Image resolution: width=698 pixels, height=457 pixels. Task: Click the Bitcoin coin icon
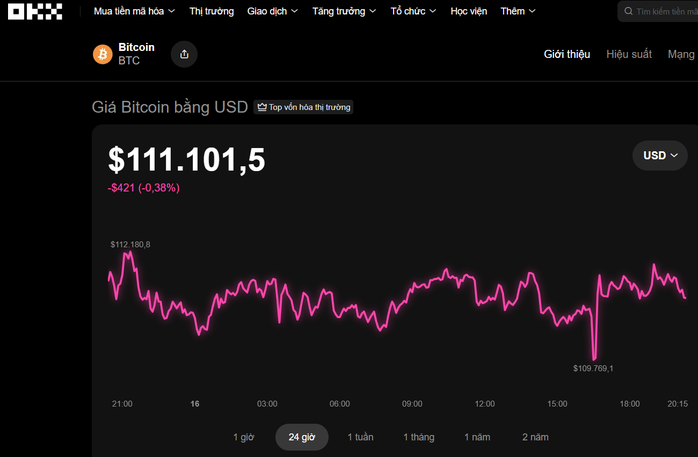(102, 54)
